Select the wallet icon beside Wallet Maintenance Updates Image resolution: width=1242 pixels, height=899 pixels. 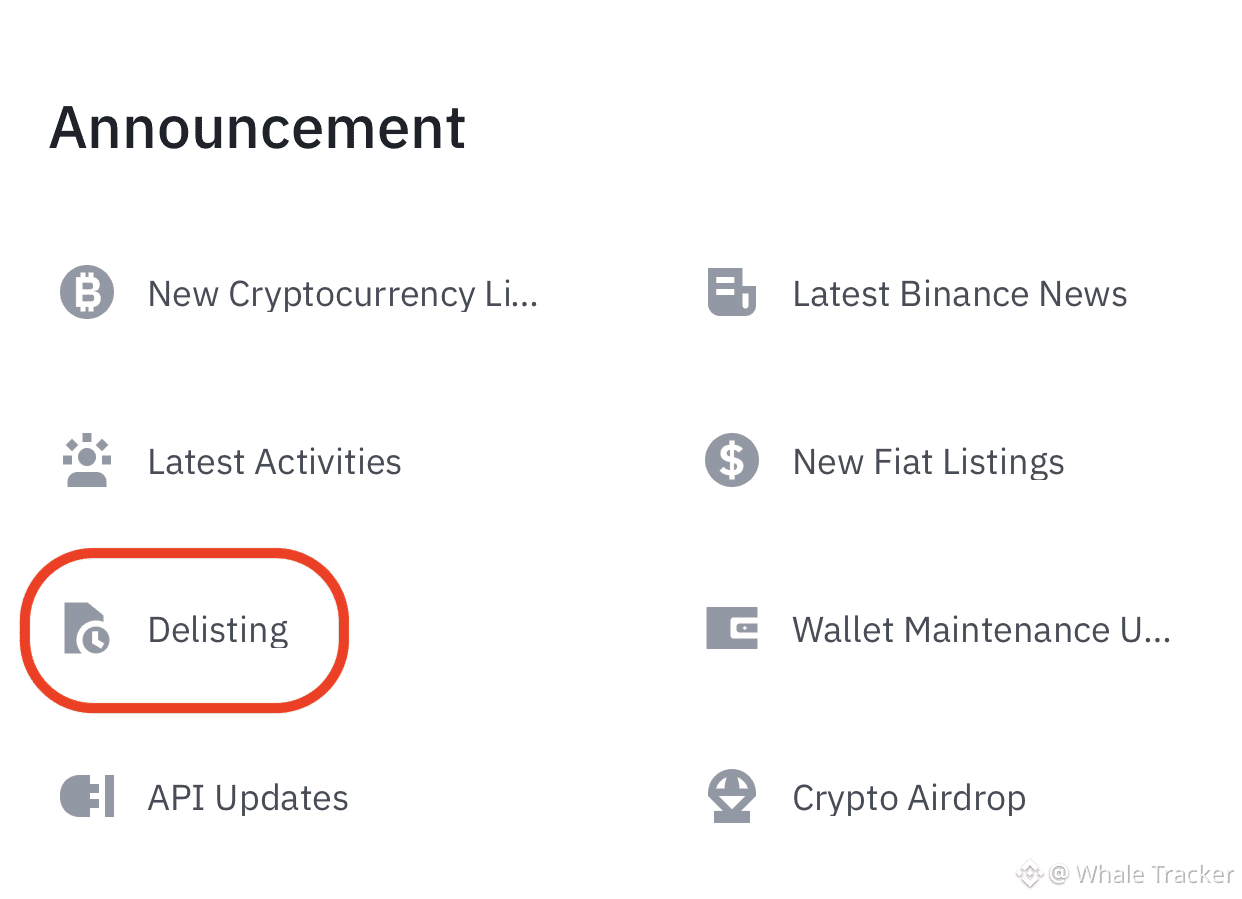(732, 629)
